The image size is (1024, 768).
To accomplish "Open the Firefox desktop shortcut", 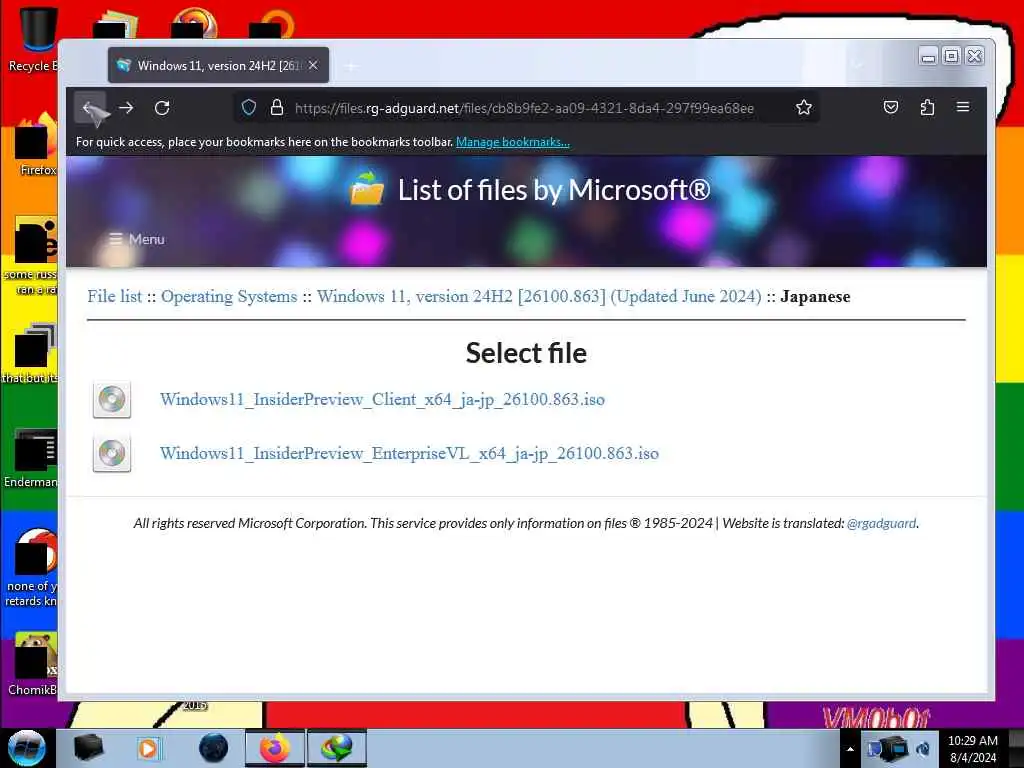I will 35,145.
